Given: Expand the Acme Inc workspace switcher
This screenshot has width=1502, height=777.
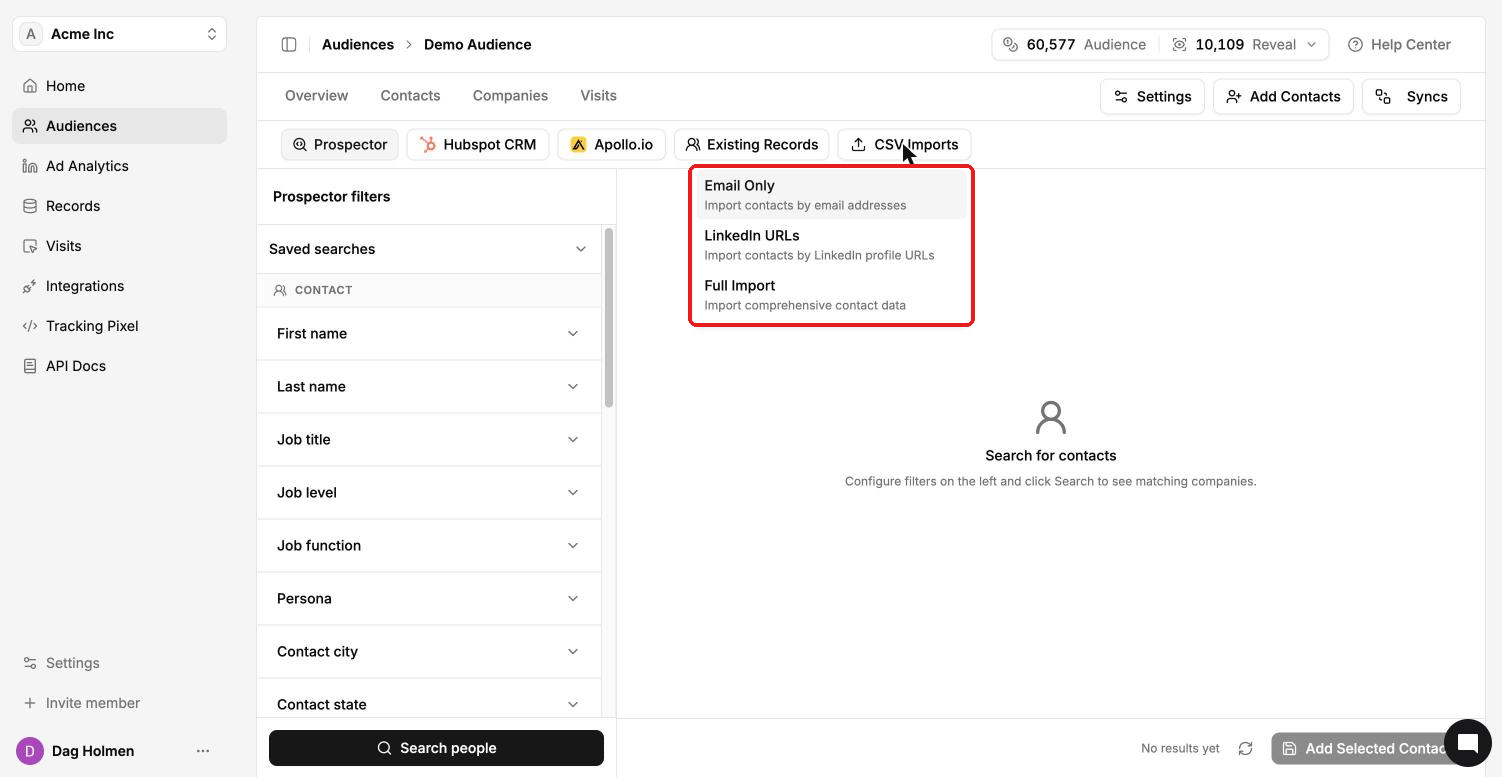Looking at the screenshot, I should pos(119,34).
